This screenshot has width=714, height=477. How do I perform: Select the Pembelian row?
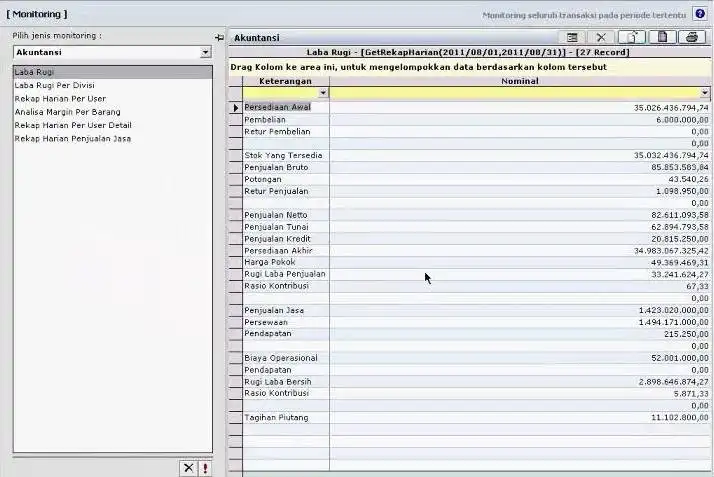point(469,120)
